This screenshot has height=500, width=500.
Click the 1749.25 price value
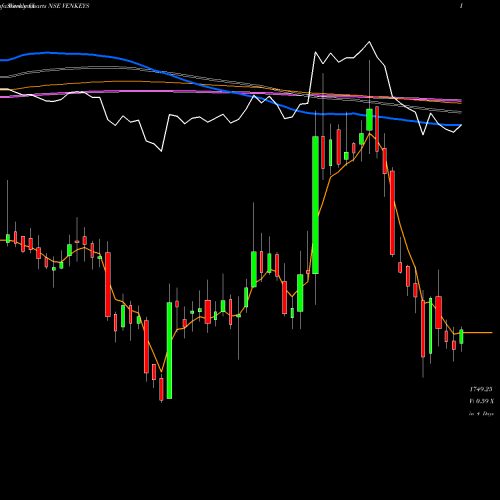(x=480, y=389)
